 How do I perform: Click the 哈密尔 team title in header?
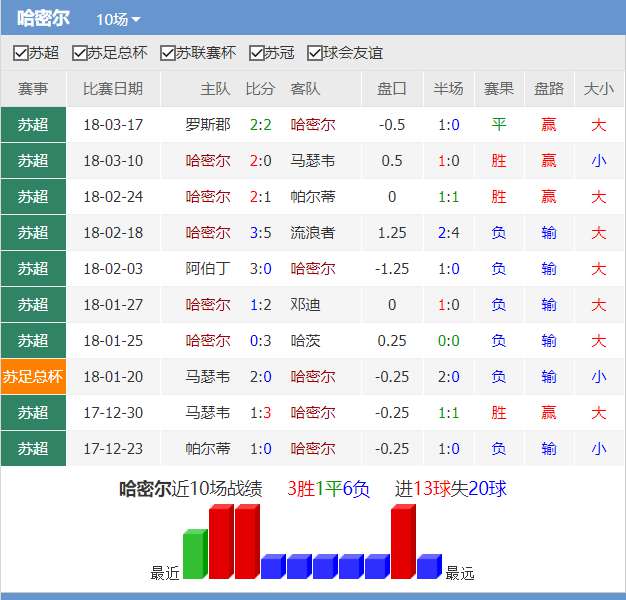43,19
